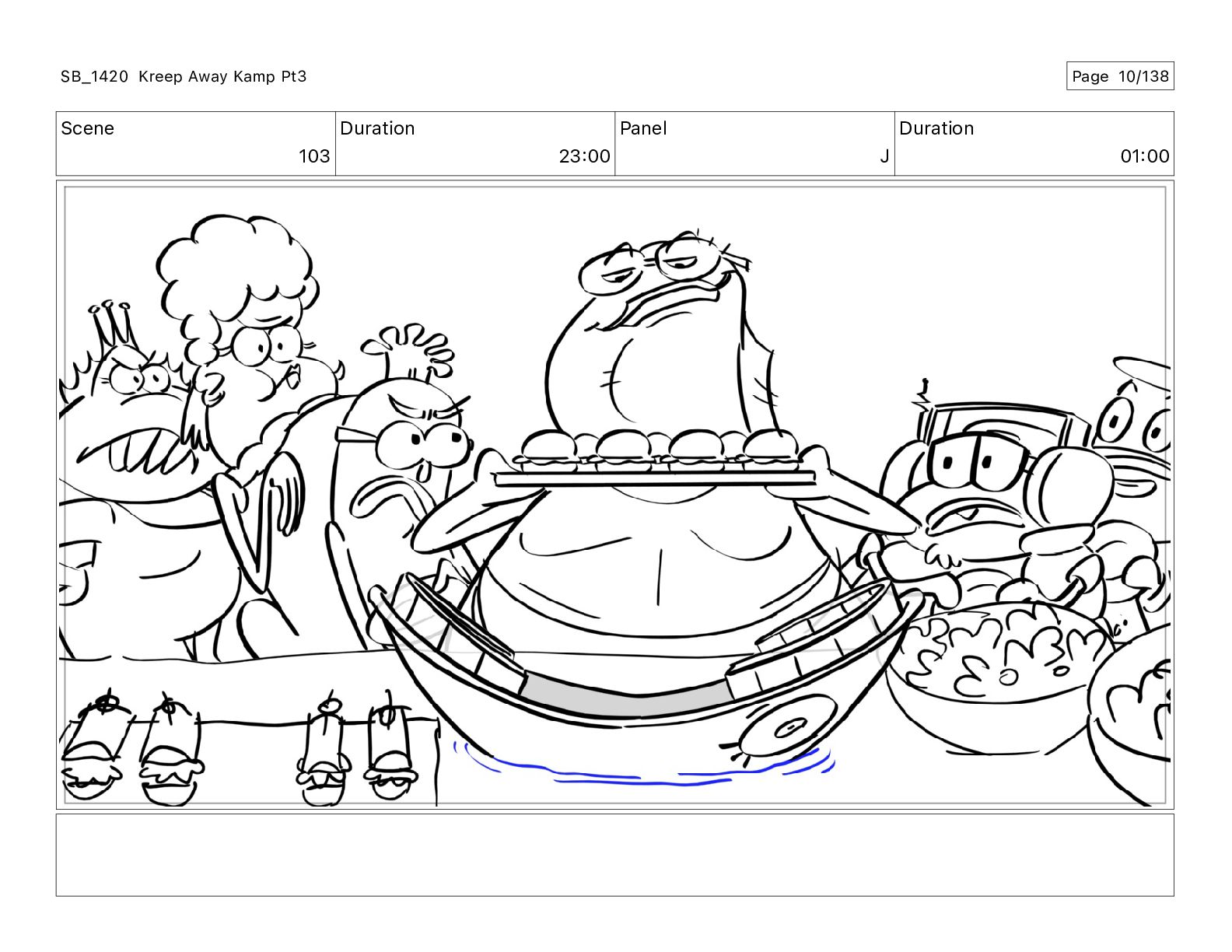Select the panel letter J
1232x952 pixels.
884,156
